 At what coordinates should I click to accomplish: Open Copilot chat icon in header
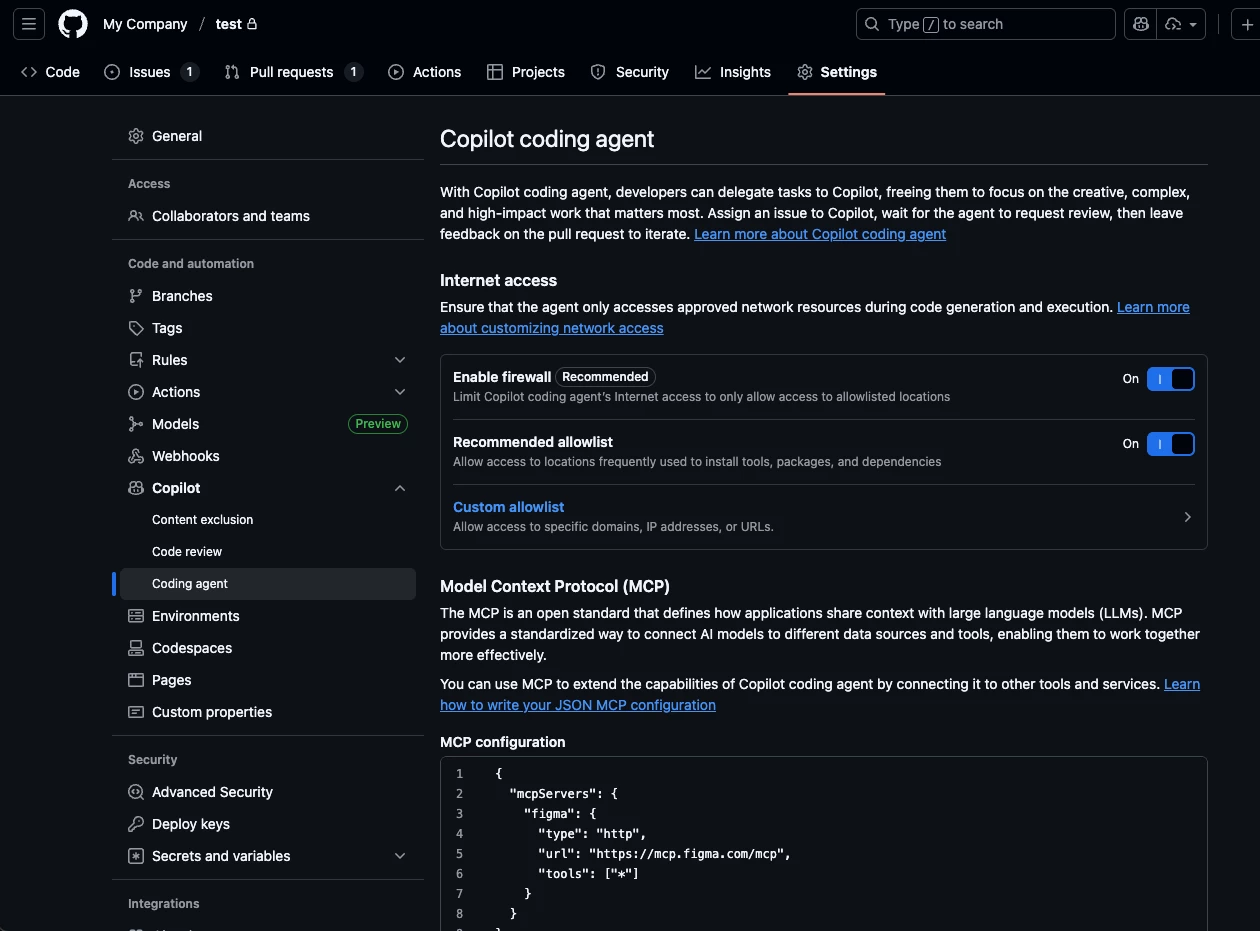click(1140, 24)
